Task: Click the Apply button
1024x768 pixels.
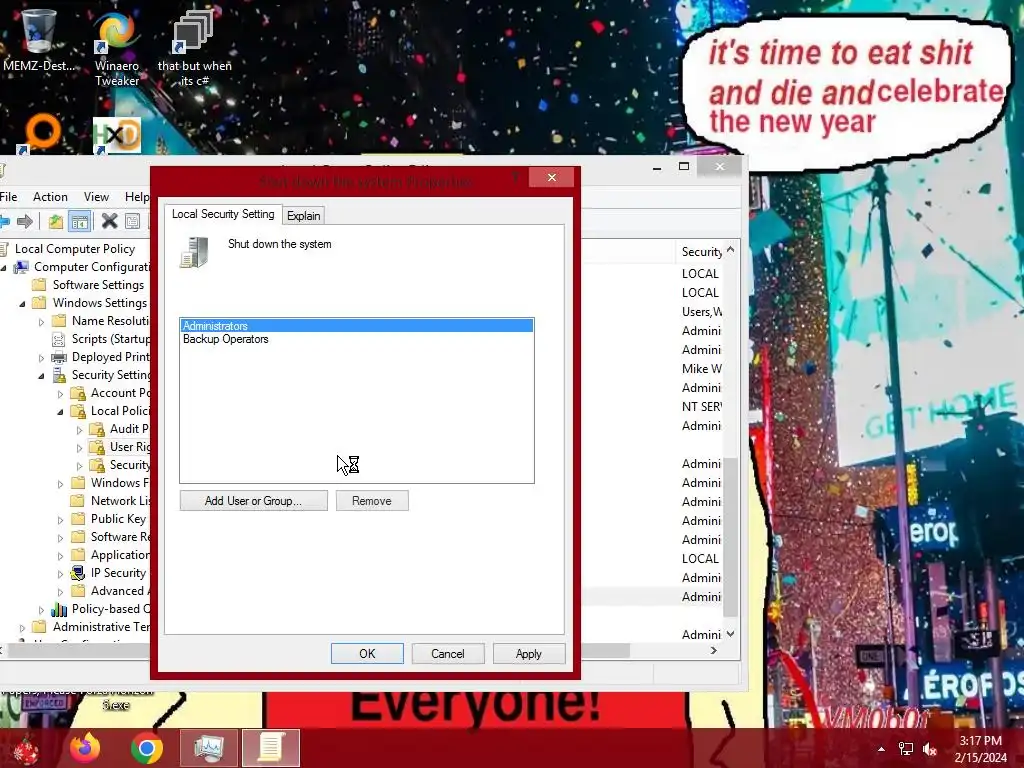Action: [x=529, y=654]
